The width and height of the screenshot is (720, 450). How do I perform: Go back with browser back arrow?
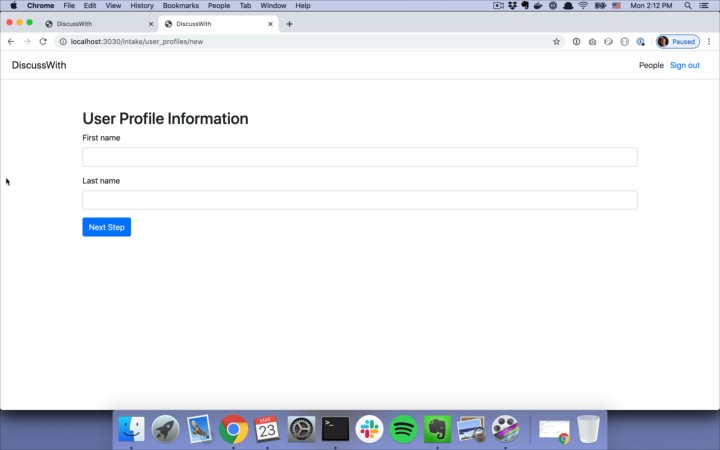tap(11, 41)
